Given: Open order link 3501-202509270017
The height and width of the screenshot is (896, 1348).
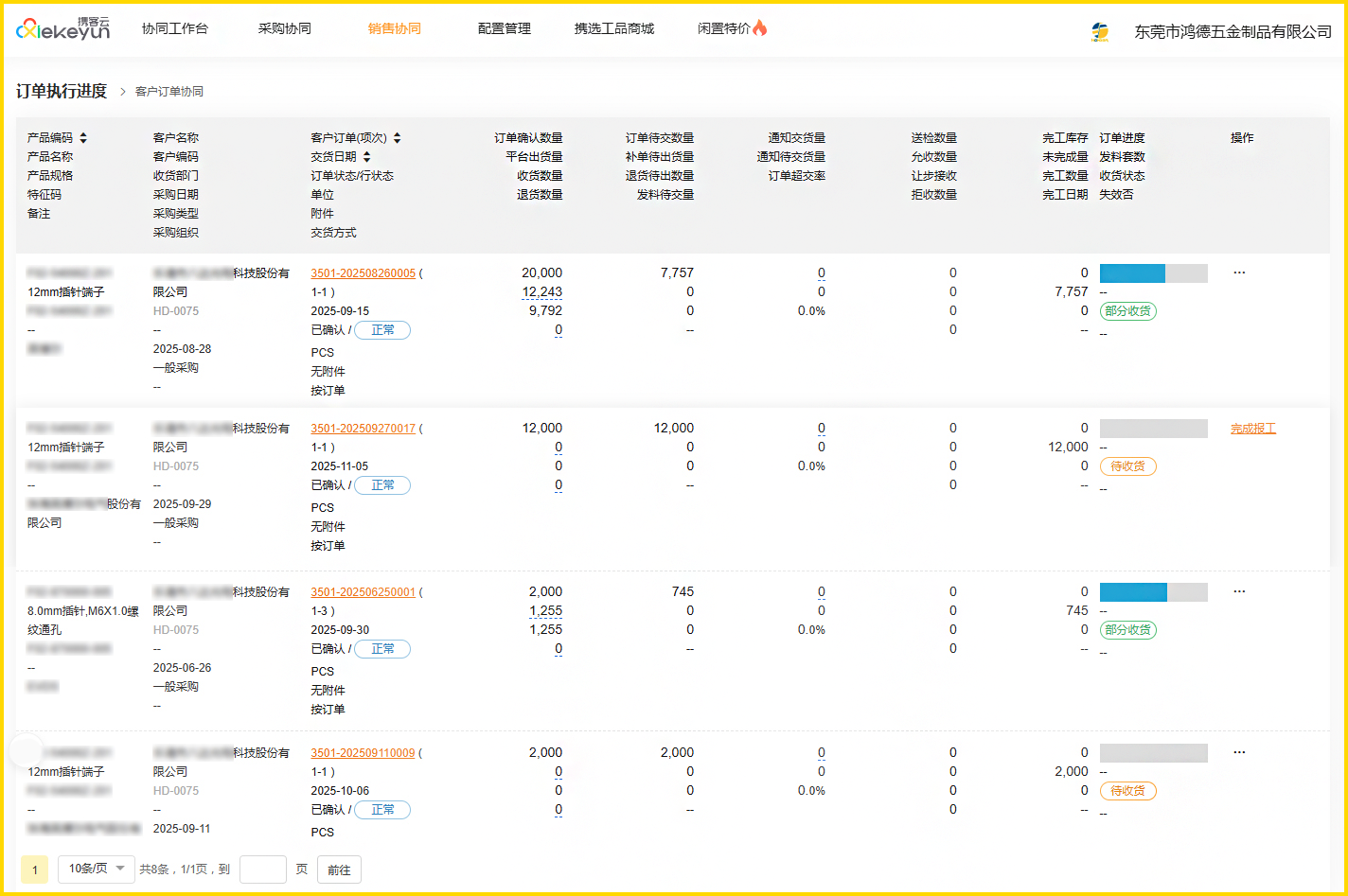Looking at the screenshot, I should tap(363, 429).
